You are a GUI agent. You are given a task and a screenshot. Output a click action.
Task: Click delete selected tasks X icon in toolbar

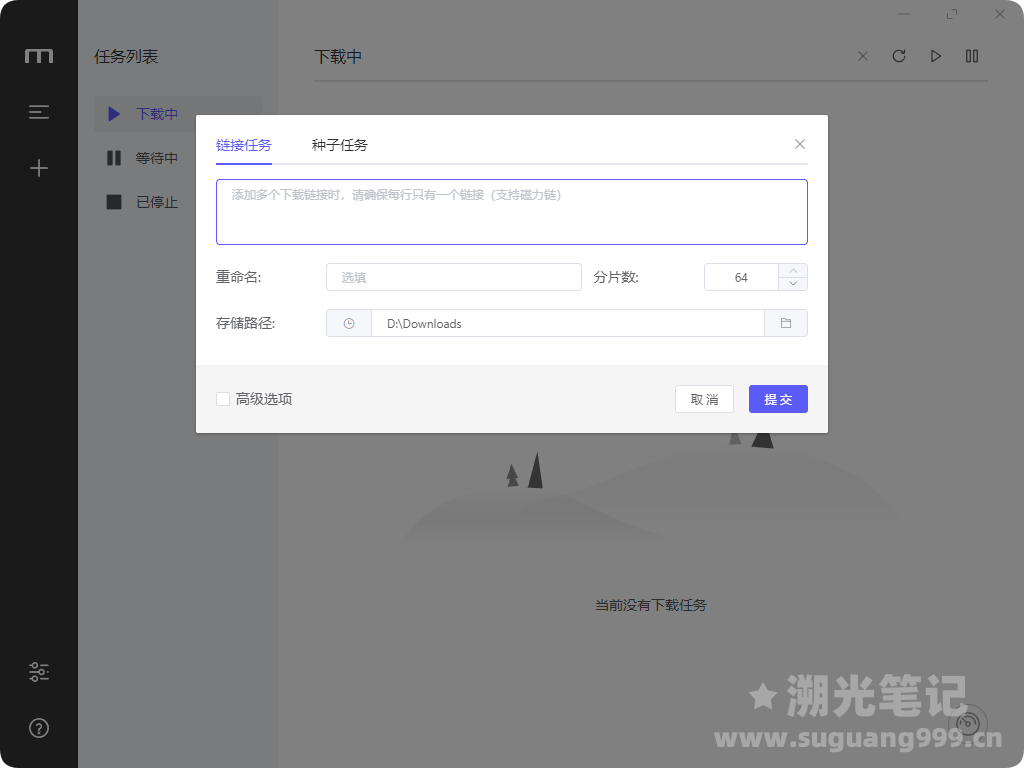863,56
